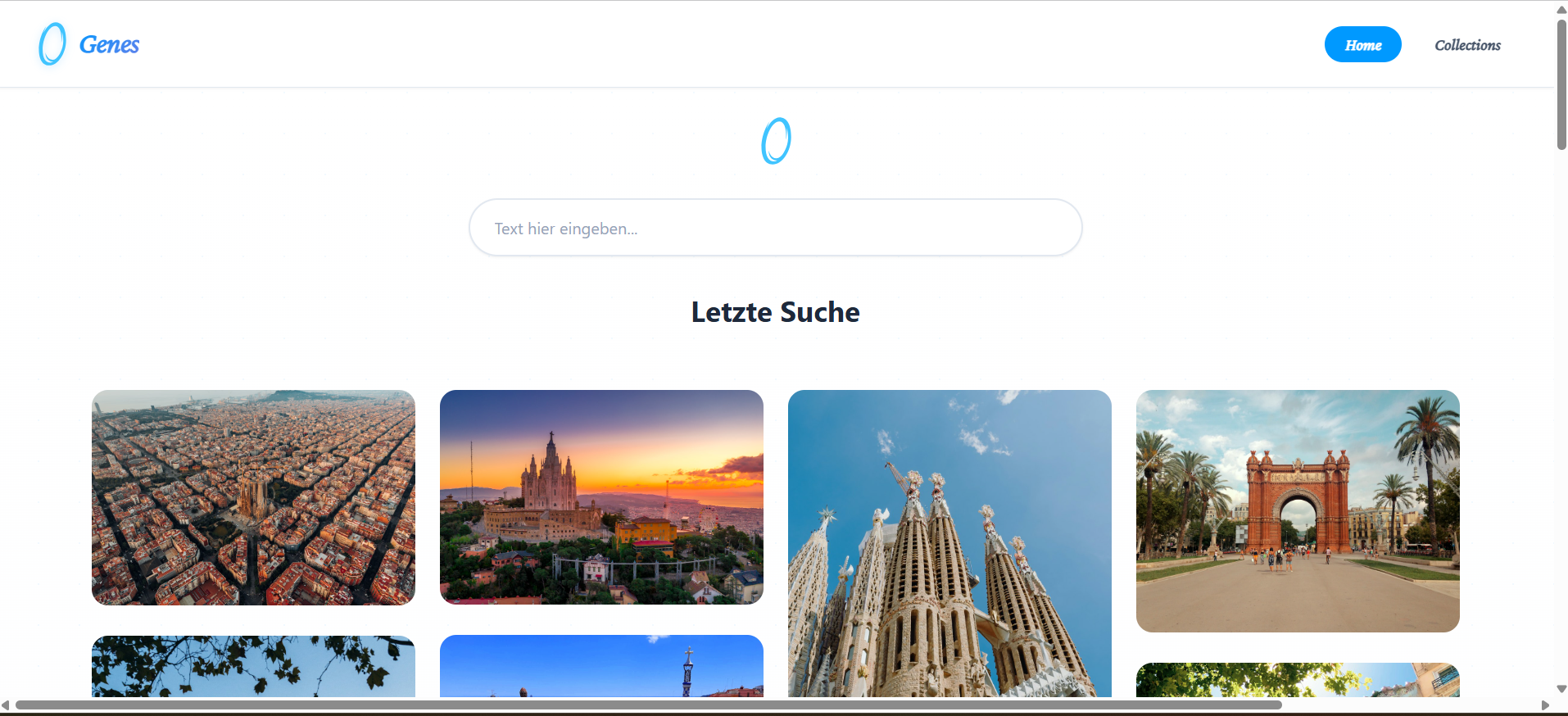1568x716 pixels.
Task: Click the horizontal scrollbar right arrow
Action: pos(1545,705)
